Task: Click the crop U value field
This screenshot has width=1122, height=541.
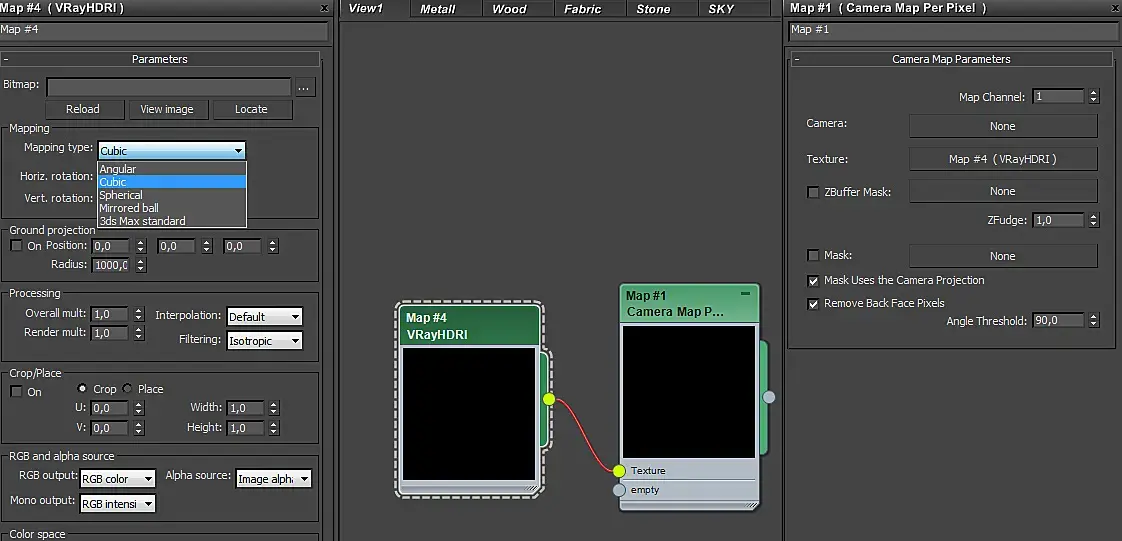Action: coord(110,408)
